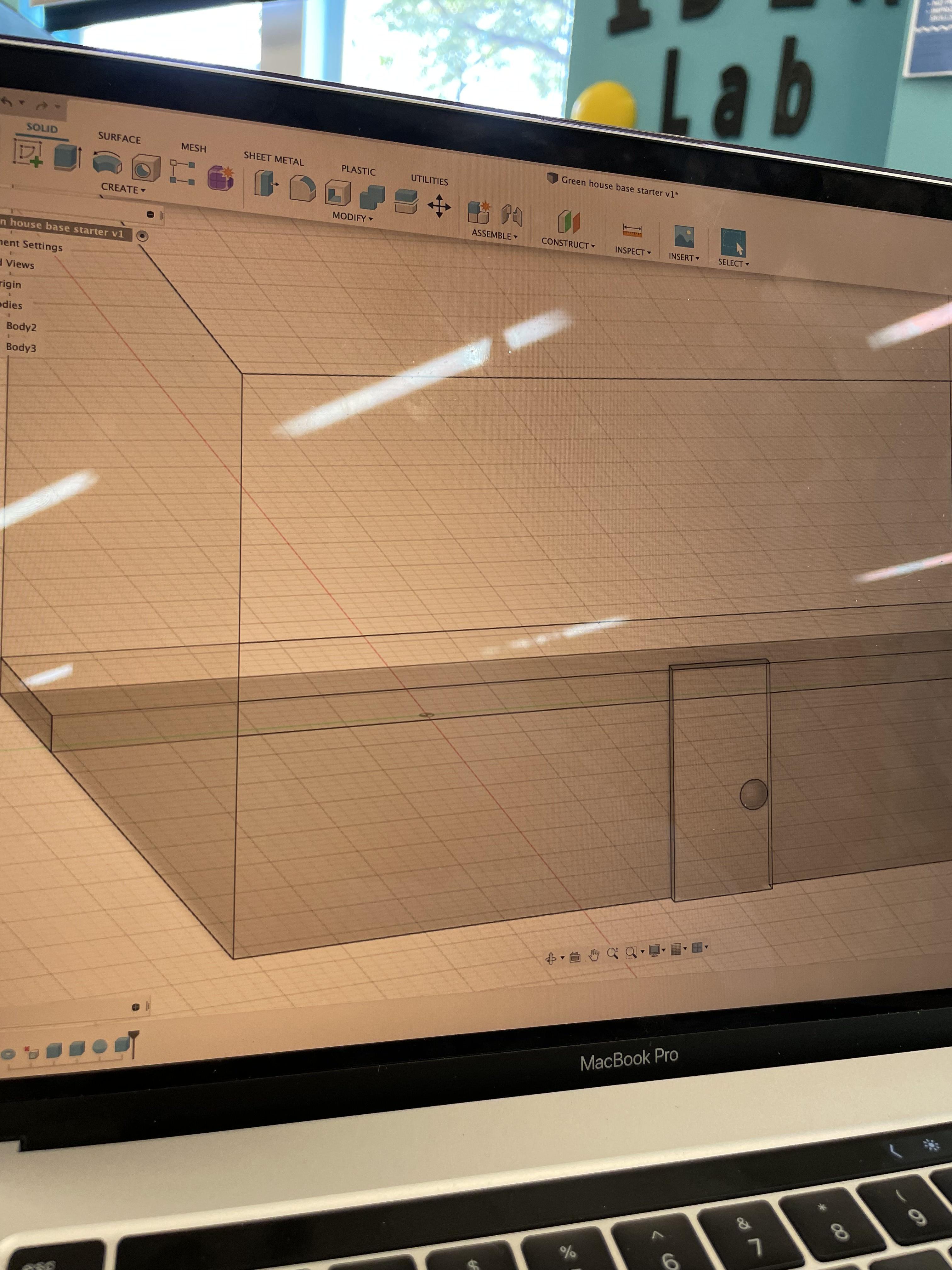Switch to the SHEET METAL tab

[x=273, y=159]
